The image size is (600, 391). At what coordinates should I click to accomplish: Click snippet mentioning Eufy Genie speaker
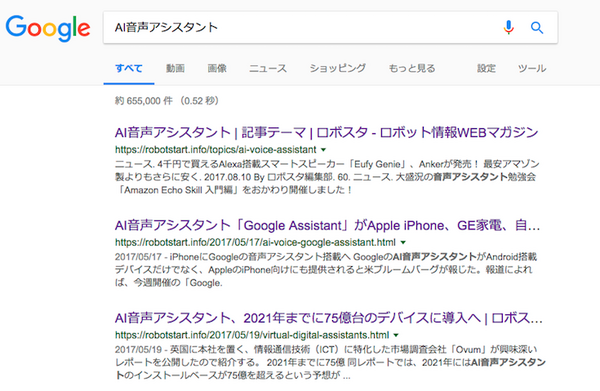pos(327,177)
